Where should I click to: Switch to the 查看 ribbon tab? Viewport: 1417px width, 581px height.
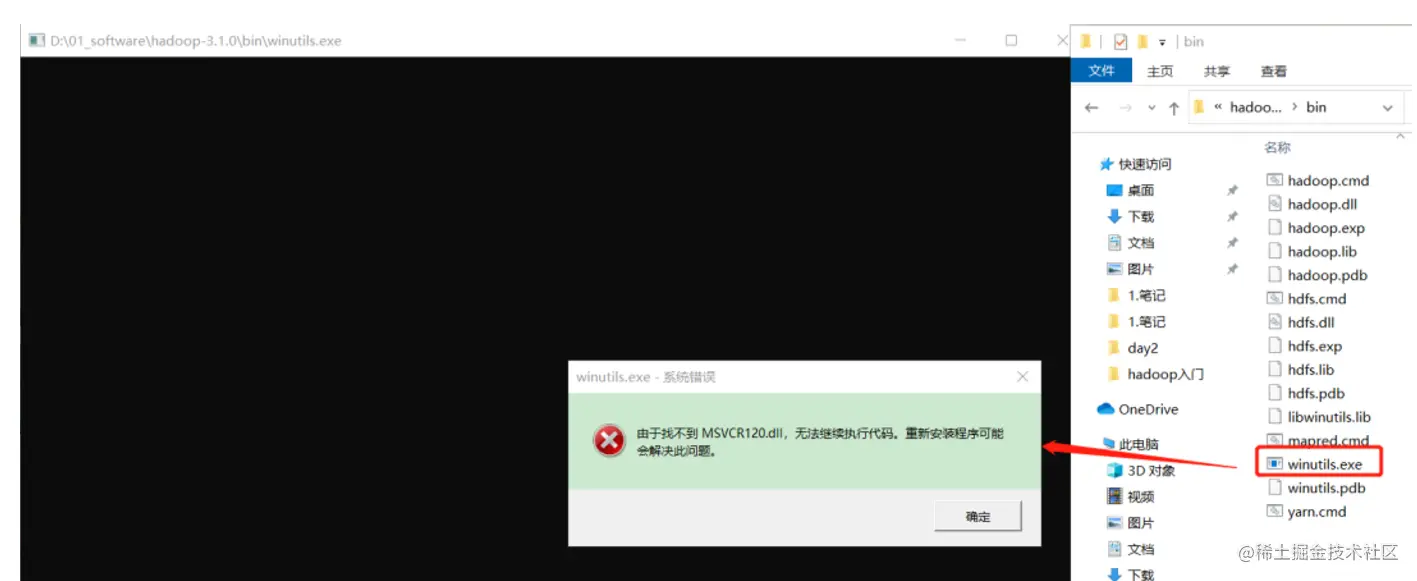(x=1274, y=71)
